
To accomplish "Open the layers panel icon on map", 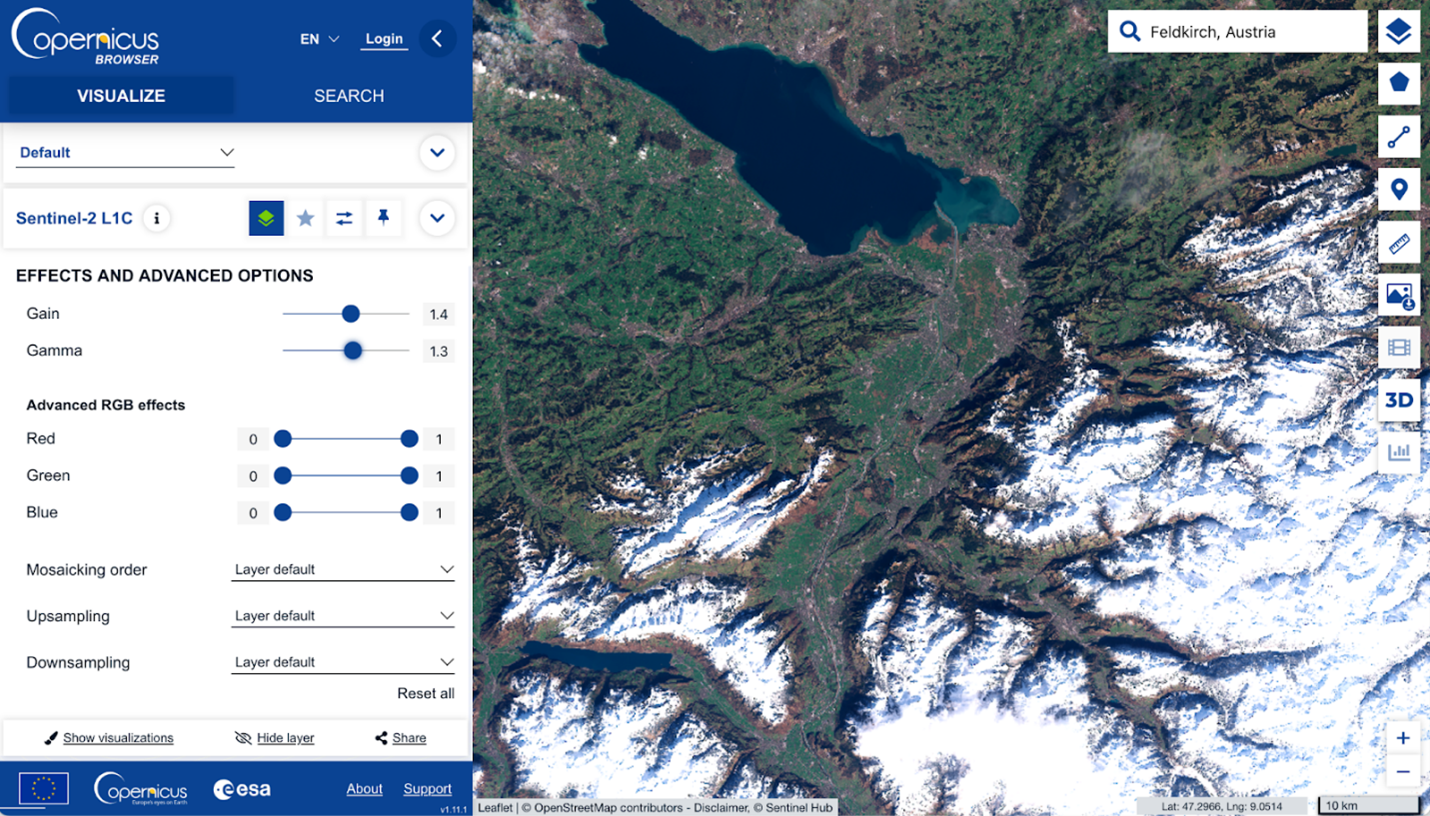I will (x=1398, y=32).
